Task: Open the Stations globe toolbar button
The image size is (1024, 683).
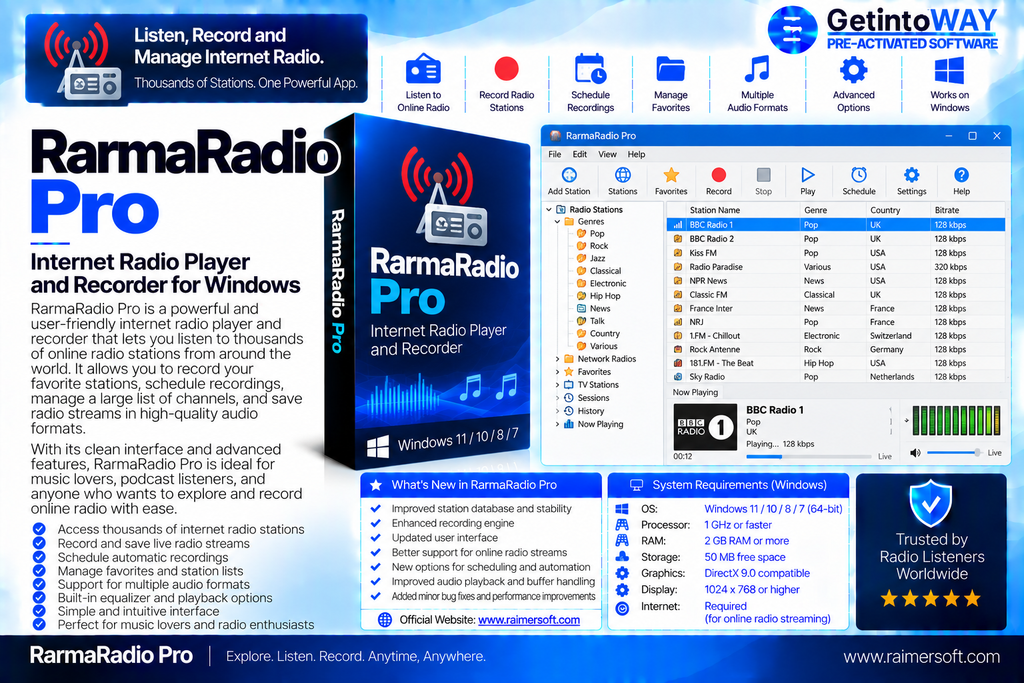Action: (x=622, y=175)
